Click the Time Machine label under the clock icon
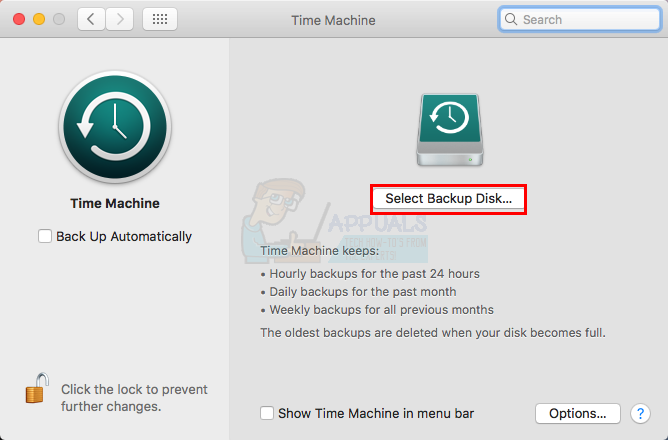This screenshot has height=440, width=668. [114, 203]
